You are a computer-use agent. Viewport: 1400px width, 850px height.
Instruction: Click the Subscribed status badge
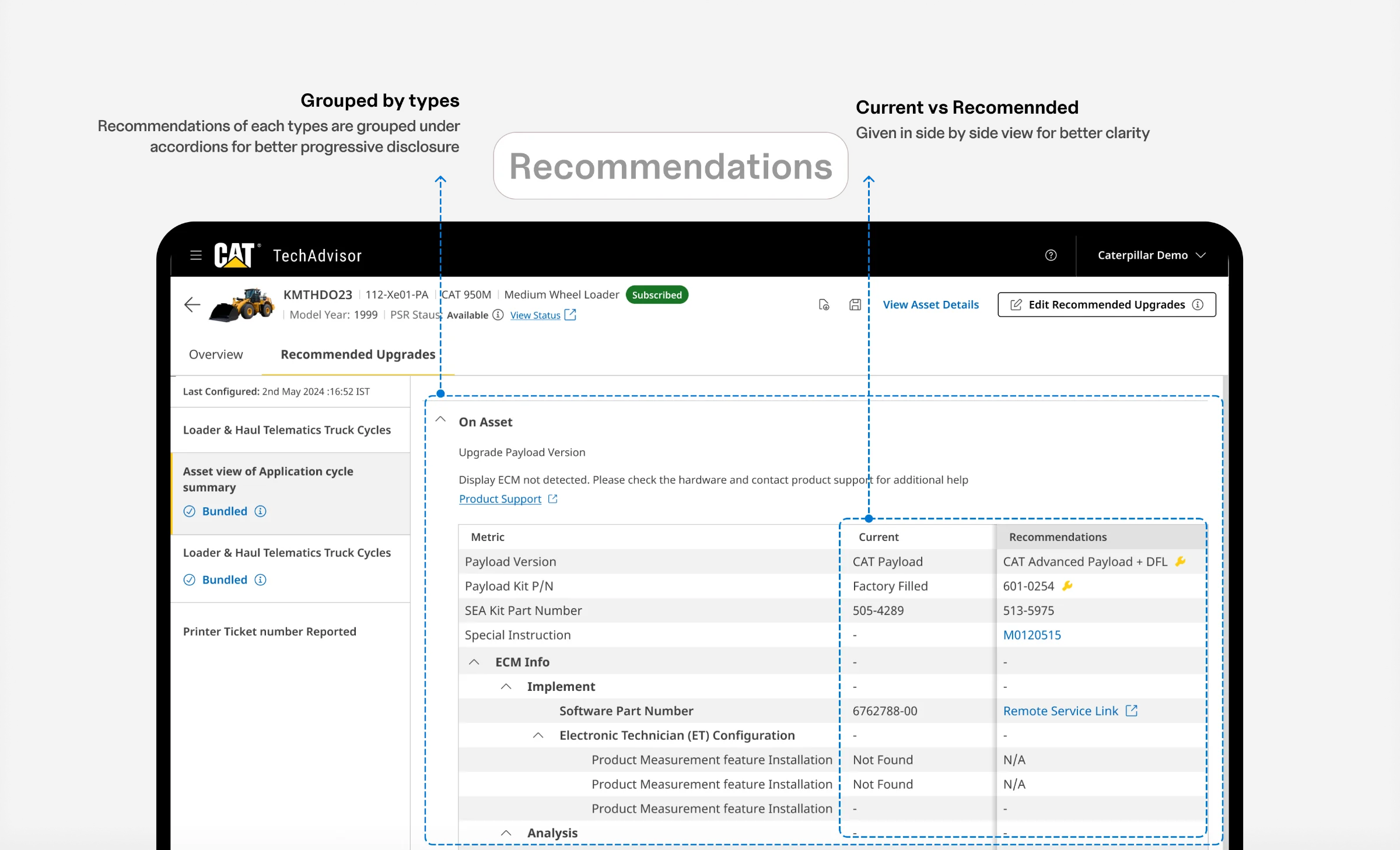point(657,294)
